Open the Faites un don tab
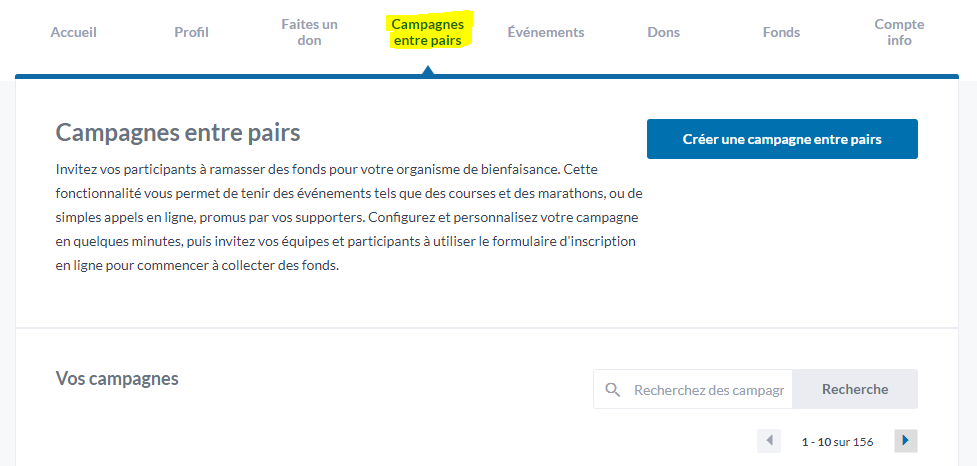 [x=309, y=32]
